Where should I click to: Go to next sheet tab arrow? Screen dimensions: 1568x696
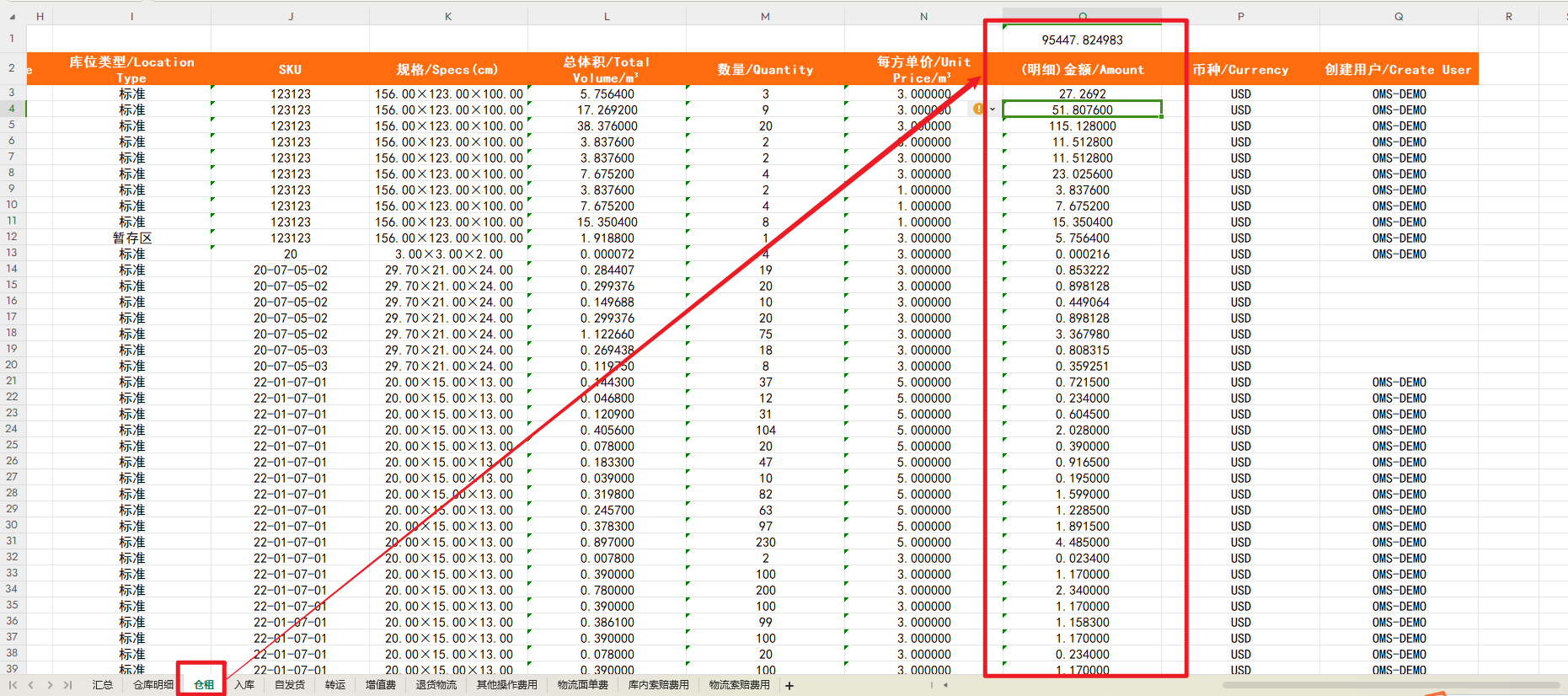[x=50, y=685]
